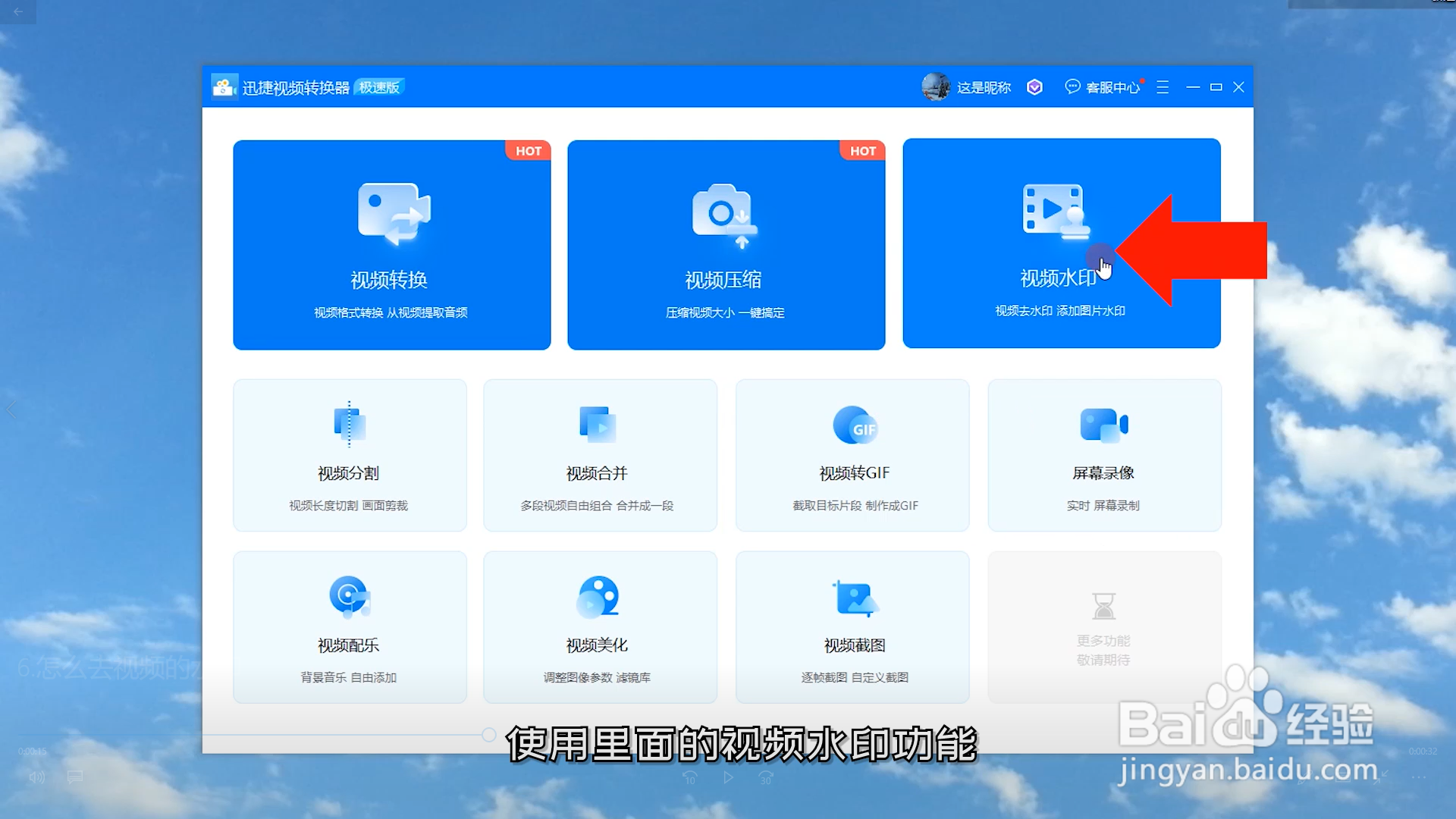Click the user avatar picture

click(935, 87)
